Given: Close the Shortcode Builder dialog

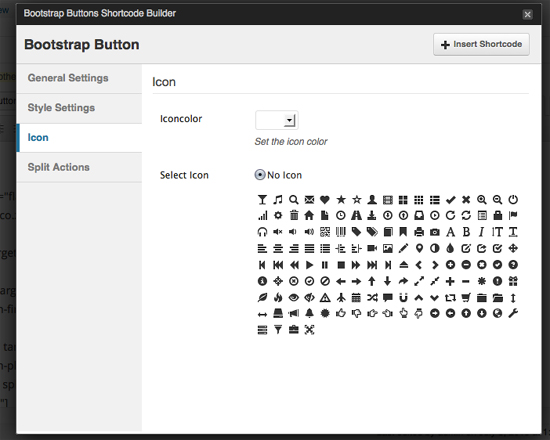Looking at the screenshot, I should 527,14.
